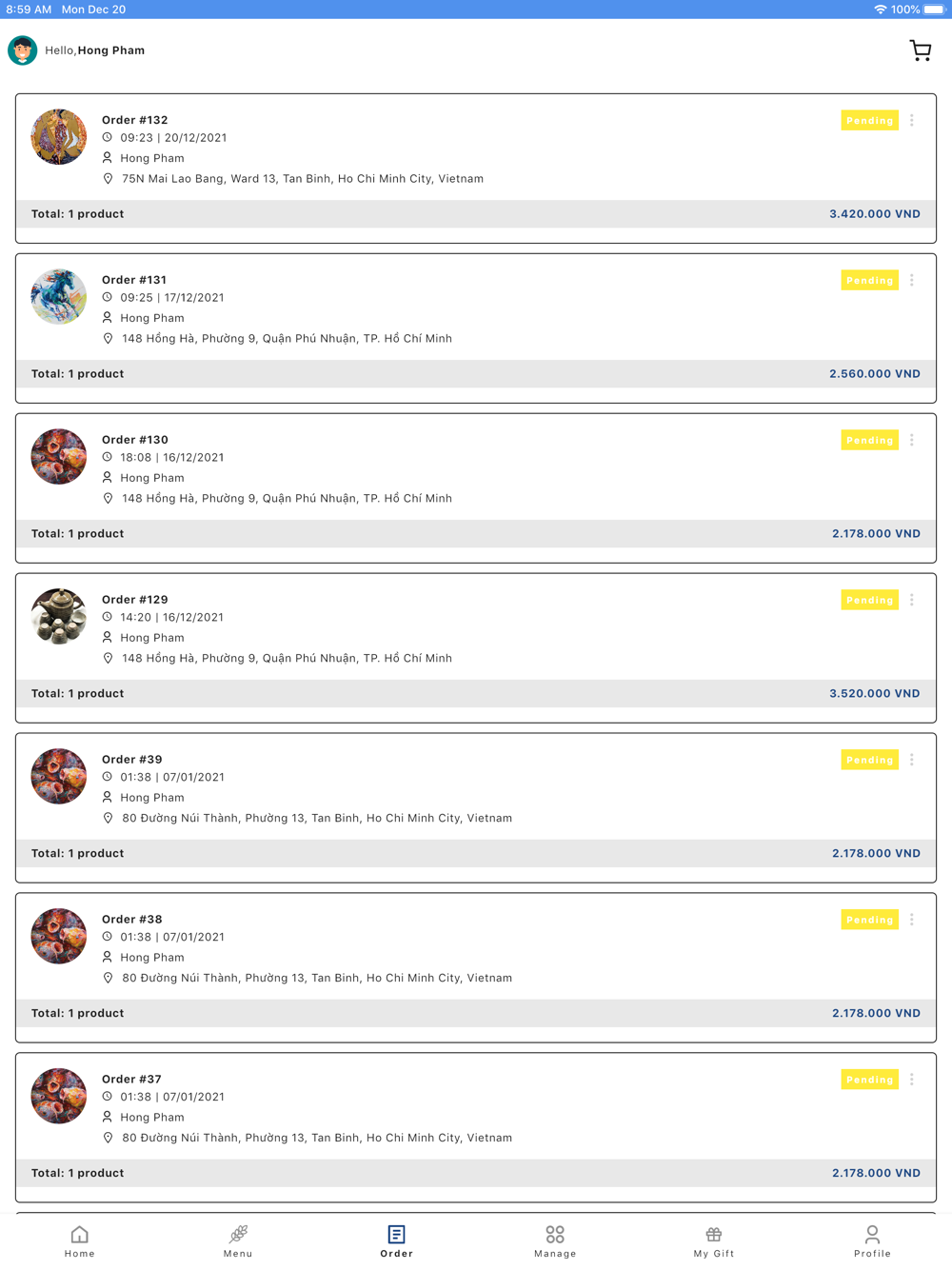952x1270 pixels.
Task: Open three-dot menu for Order #37
Action: (912, 1081)
